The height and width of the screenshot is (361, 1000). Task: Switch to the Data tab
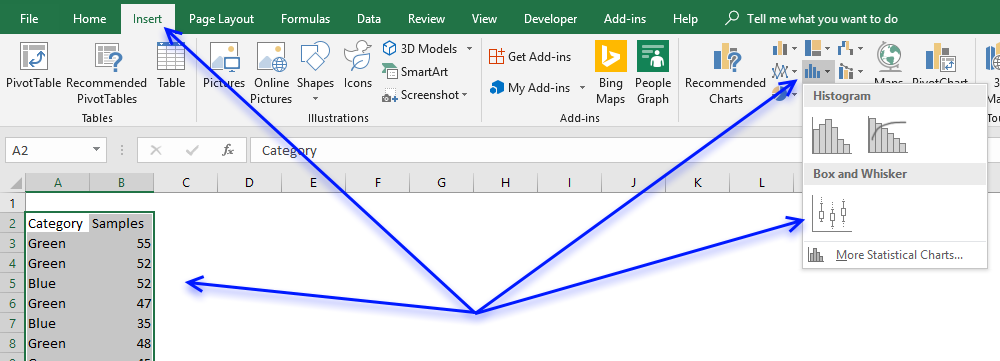pos(369,18)
